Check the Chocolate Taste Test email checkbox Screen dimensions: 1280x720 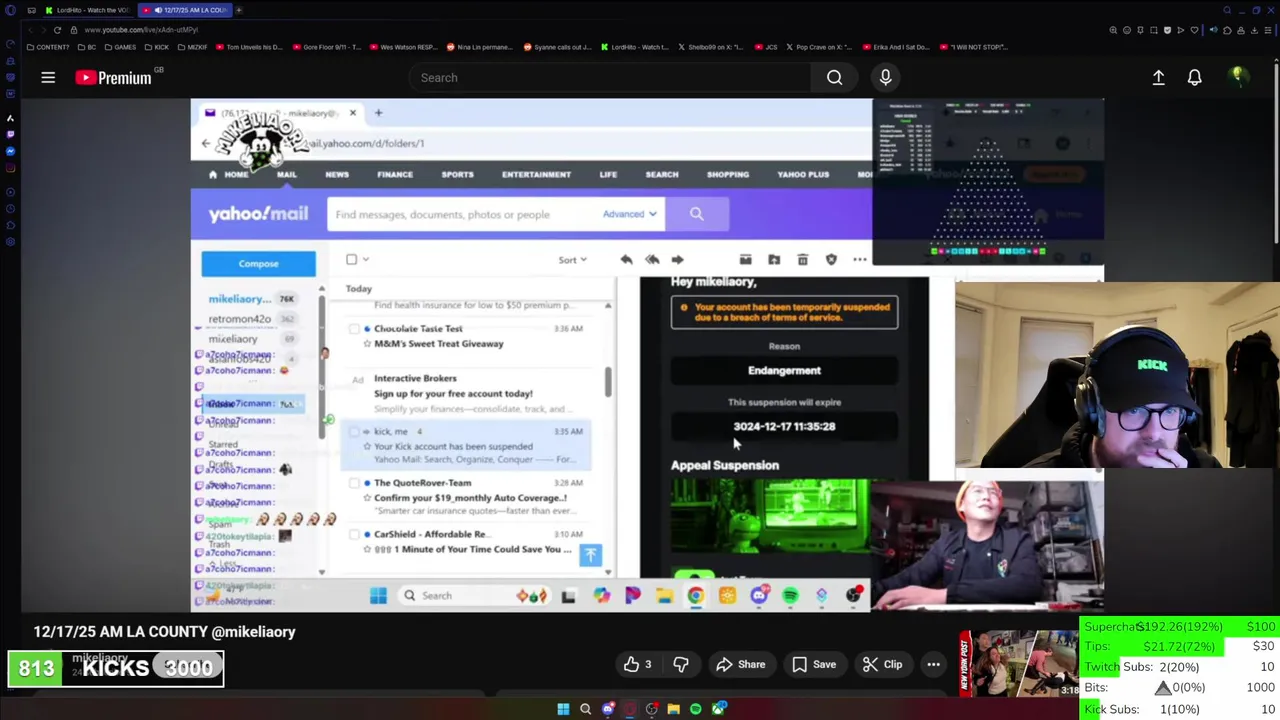(354, 329)
